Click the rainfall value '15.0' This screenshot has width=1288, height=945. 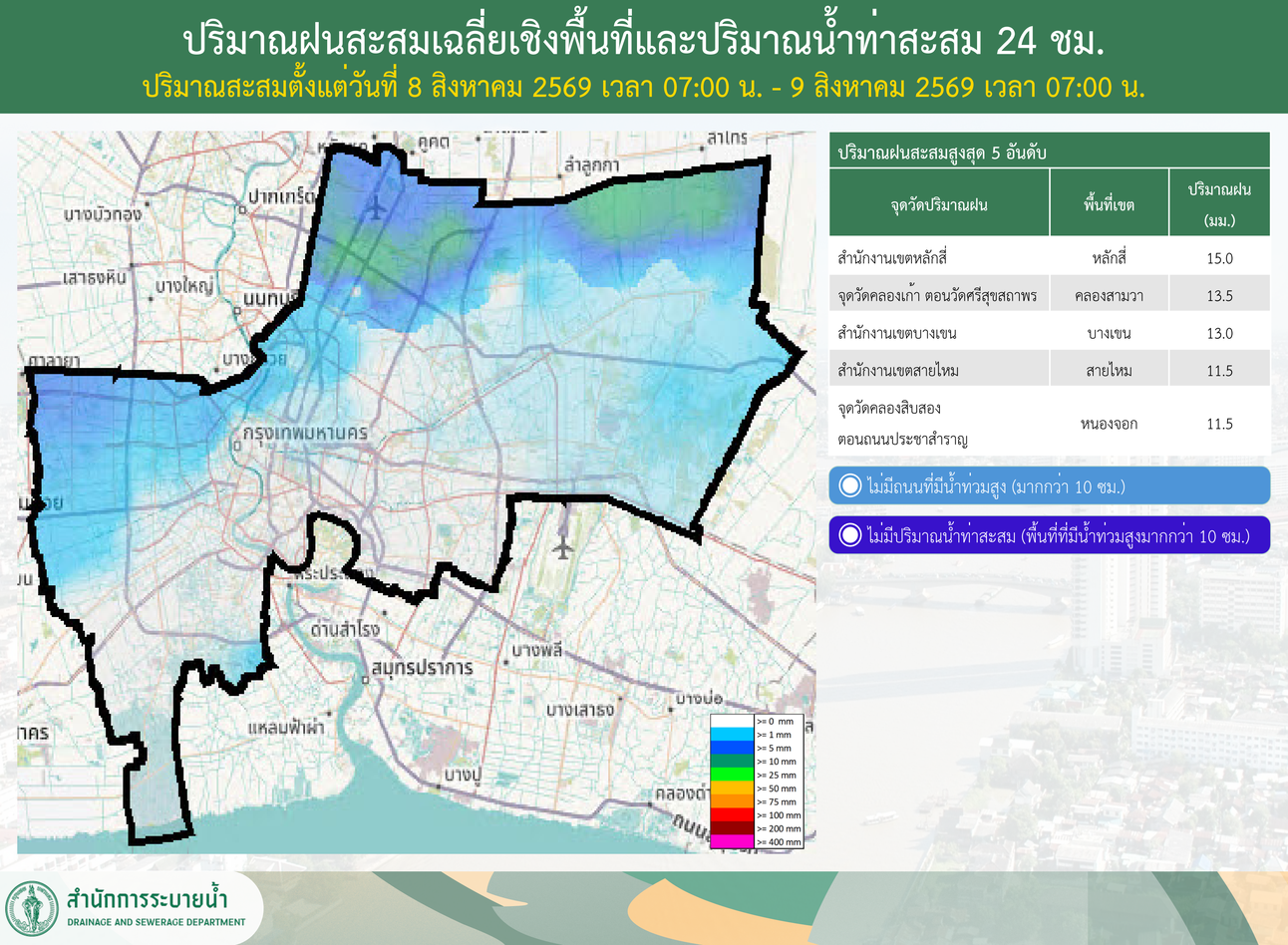tap(1219, 258)
